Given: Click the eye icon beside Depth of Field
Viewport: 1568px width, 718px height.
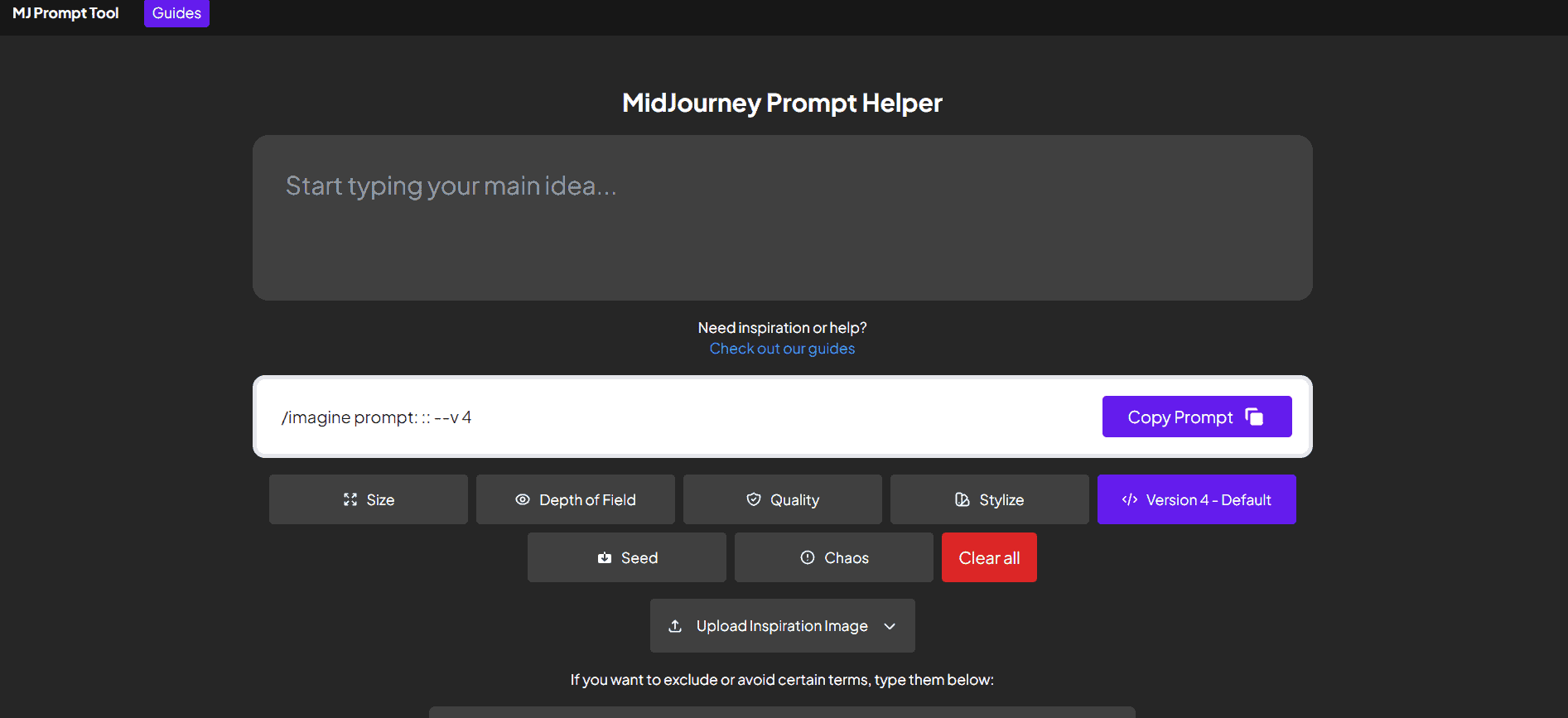Looking at the screenshot, I should point(522,499).
